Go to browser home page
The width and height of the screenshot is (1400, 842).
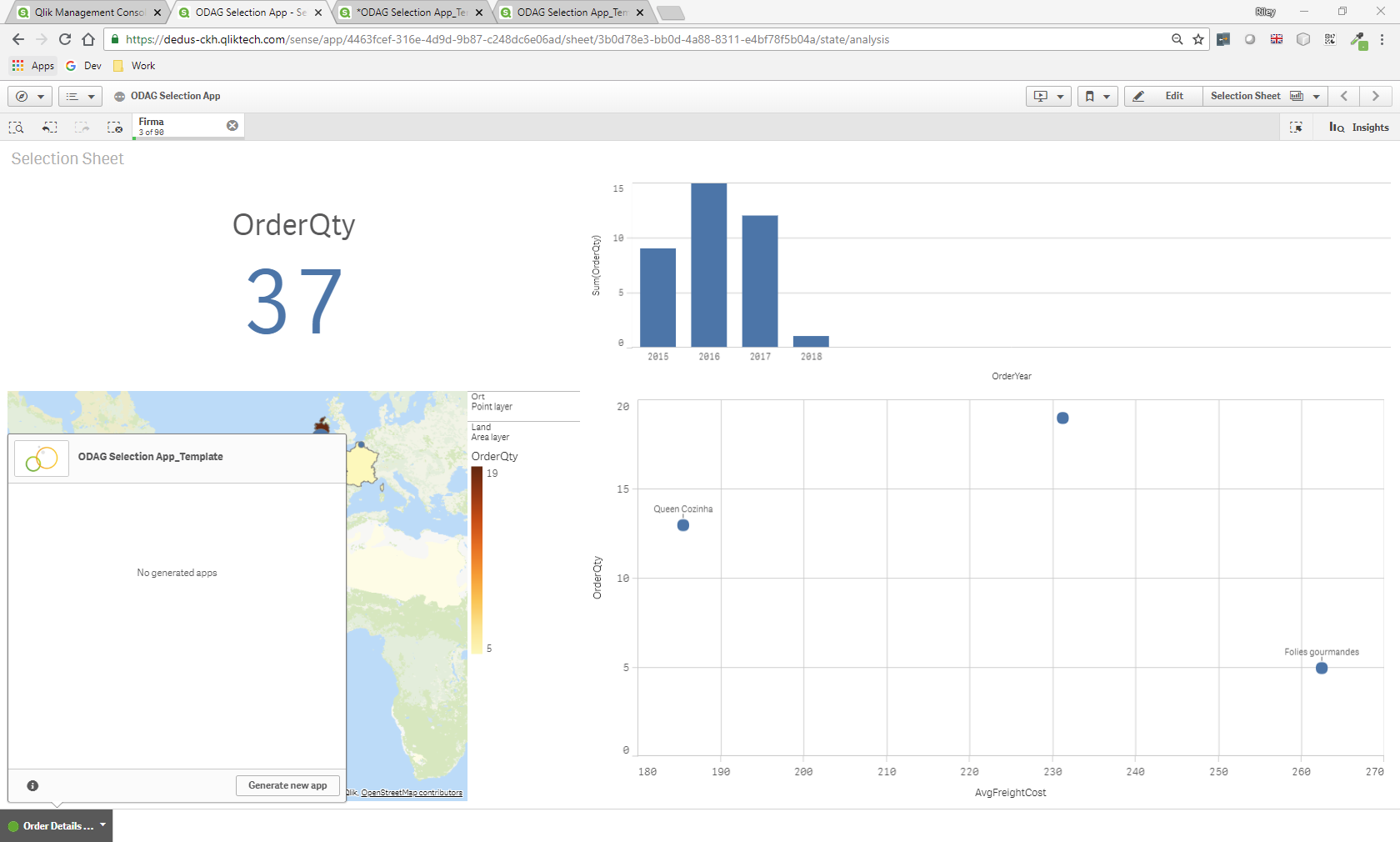click(x=88, y=39)
